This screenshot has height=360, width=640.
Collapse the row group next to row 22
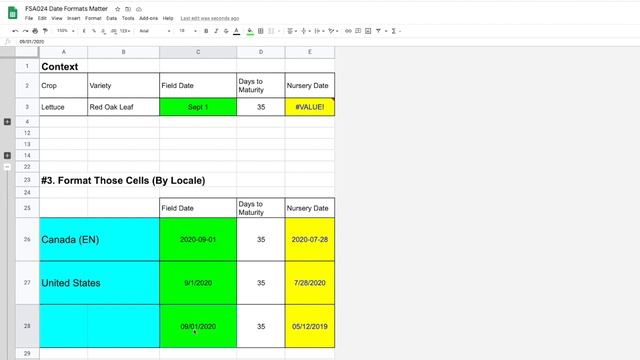(x=7, y=167)
